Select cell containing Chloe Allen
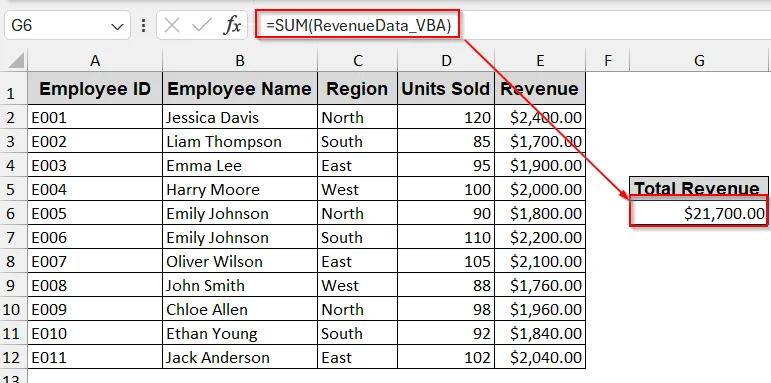The height and width of the screenshot is (383, 771). click(240, 309)
